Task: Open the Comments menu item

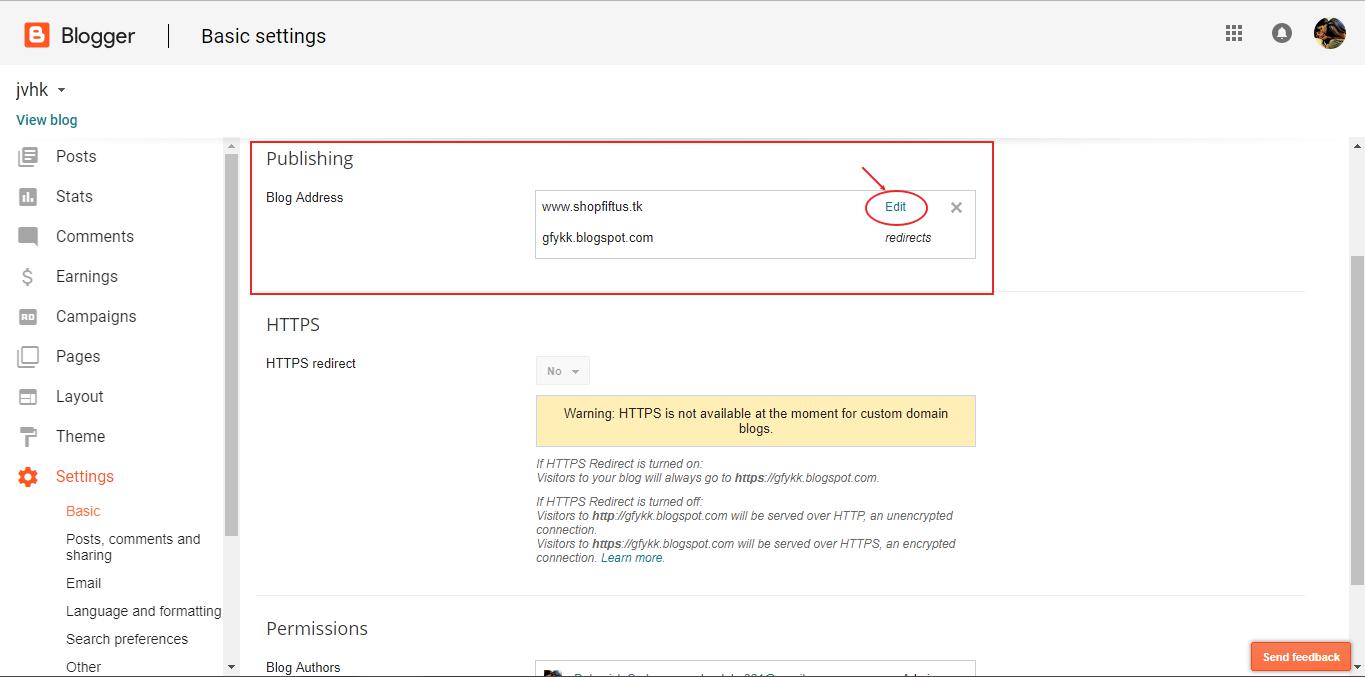Action: coord(95,237)
